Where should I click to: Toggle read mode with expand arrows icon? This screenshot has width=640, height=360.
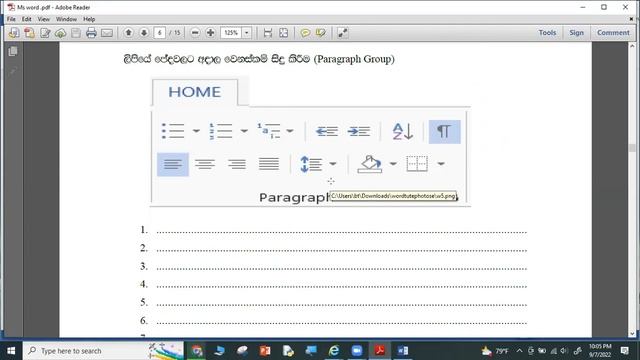pyautogui.click(x=342, y=33)
